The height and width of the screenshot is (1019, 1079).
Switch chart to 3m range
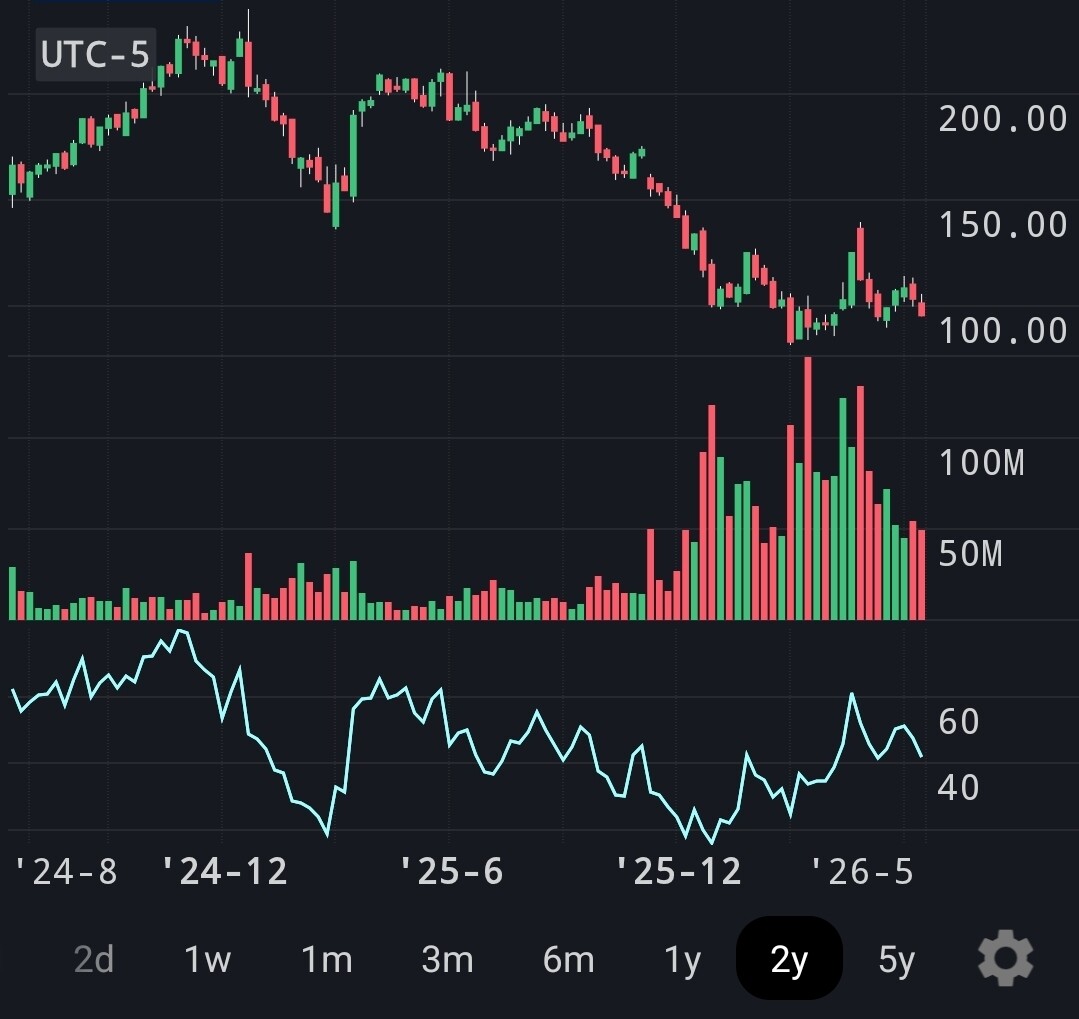[x=447, y=959]
